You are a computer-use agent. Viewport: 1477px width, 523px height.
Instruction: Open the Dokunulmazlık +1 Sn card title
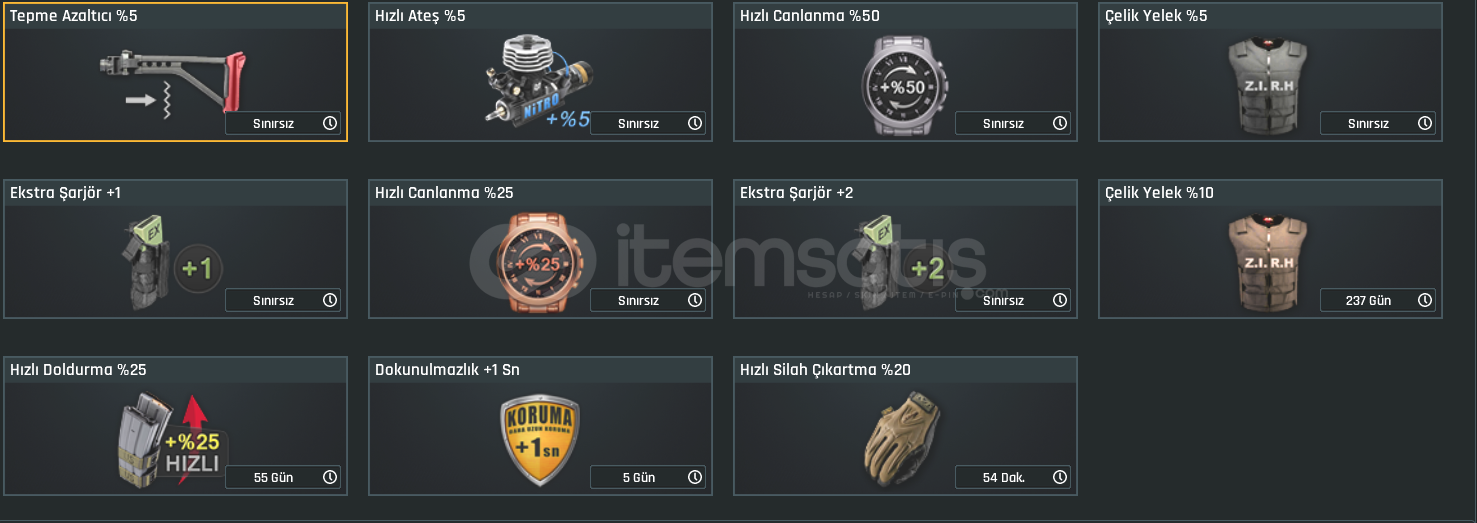pos(447,370)
